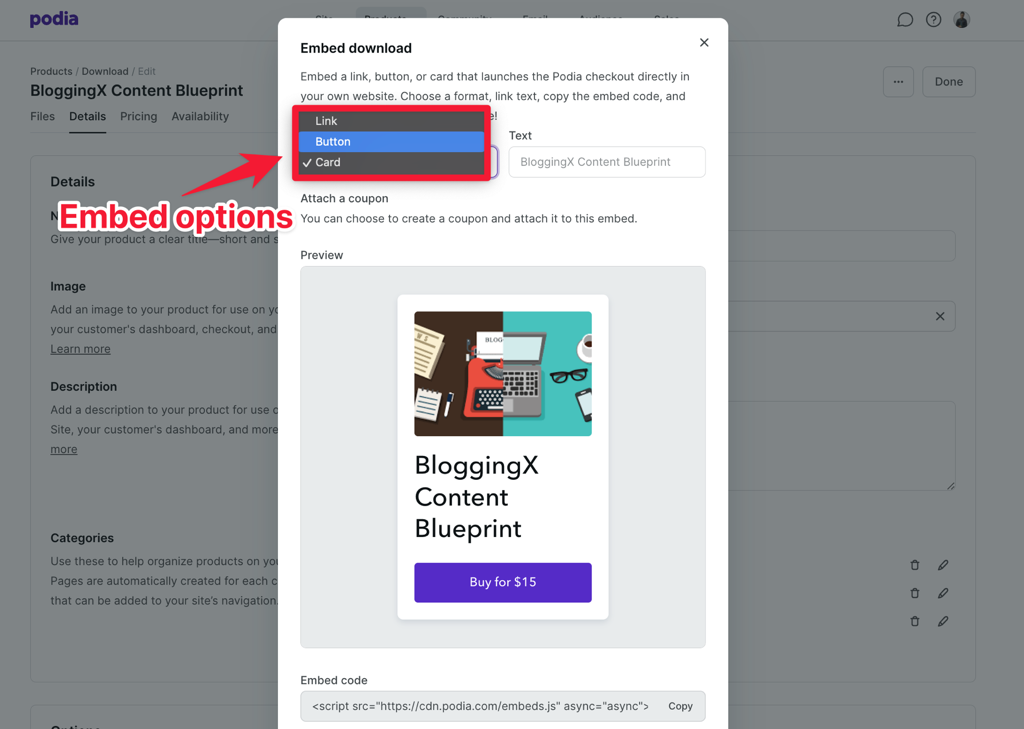Click the Done button
Viewport: 1024px width, 729px height.
coord(947,82)
